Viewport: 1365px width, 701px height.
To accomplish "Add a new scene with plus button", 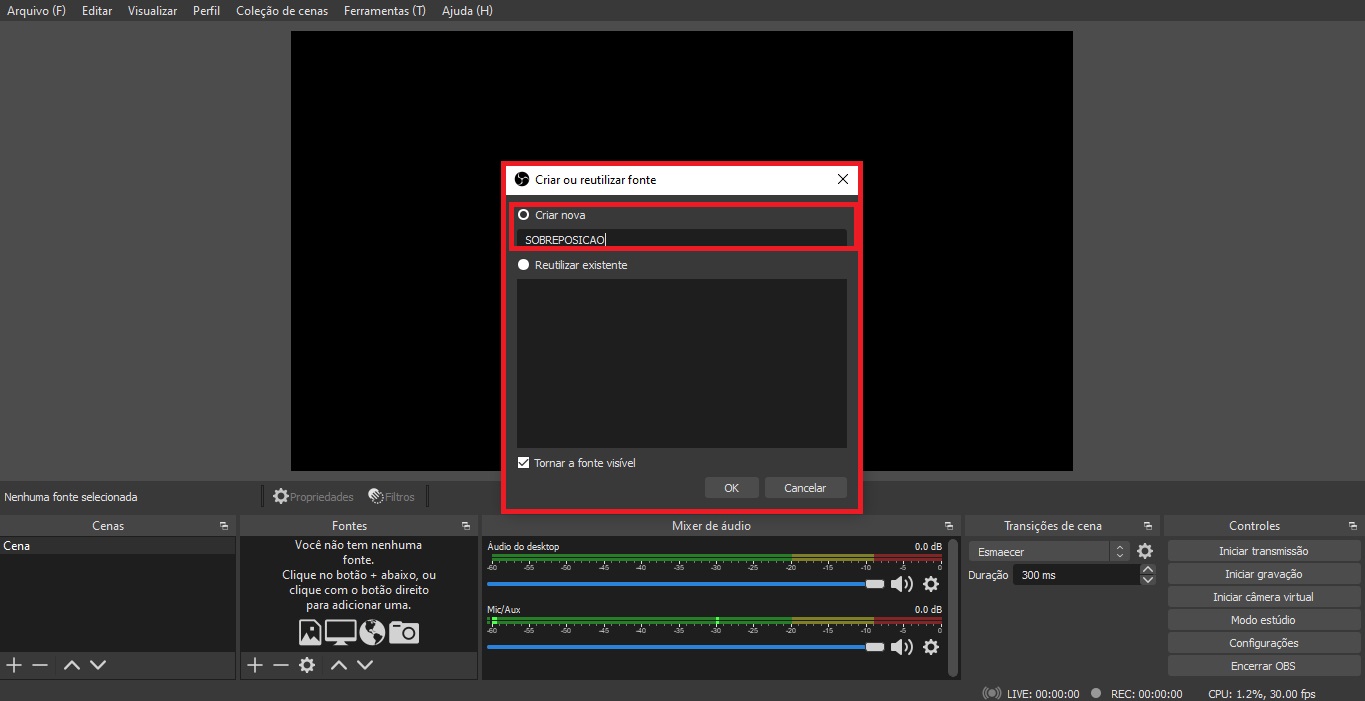I will pyautogui.click(x=14, y=665).
